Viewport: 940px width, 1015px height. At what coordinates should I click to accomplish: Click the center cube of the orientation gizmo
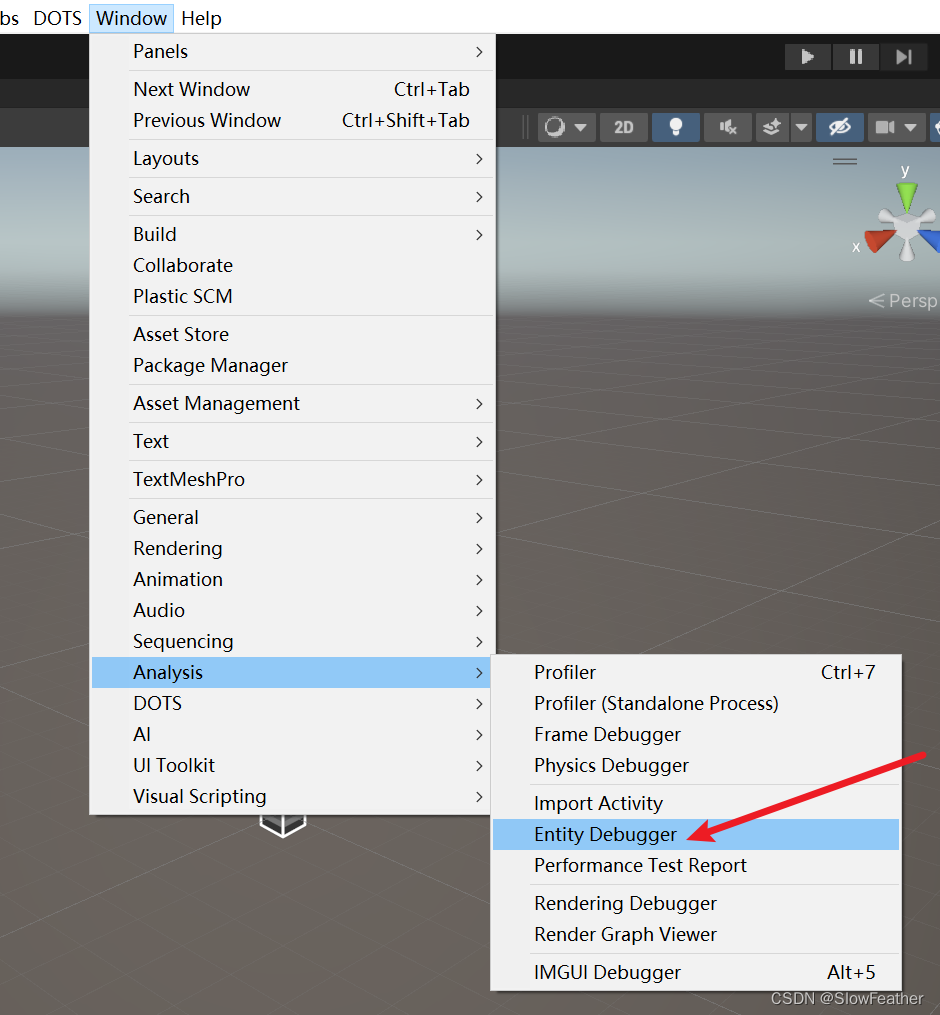pos(906,228)
